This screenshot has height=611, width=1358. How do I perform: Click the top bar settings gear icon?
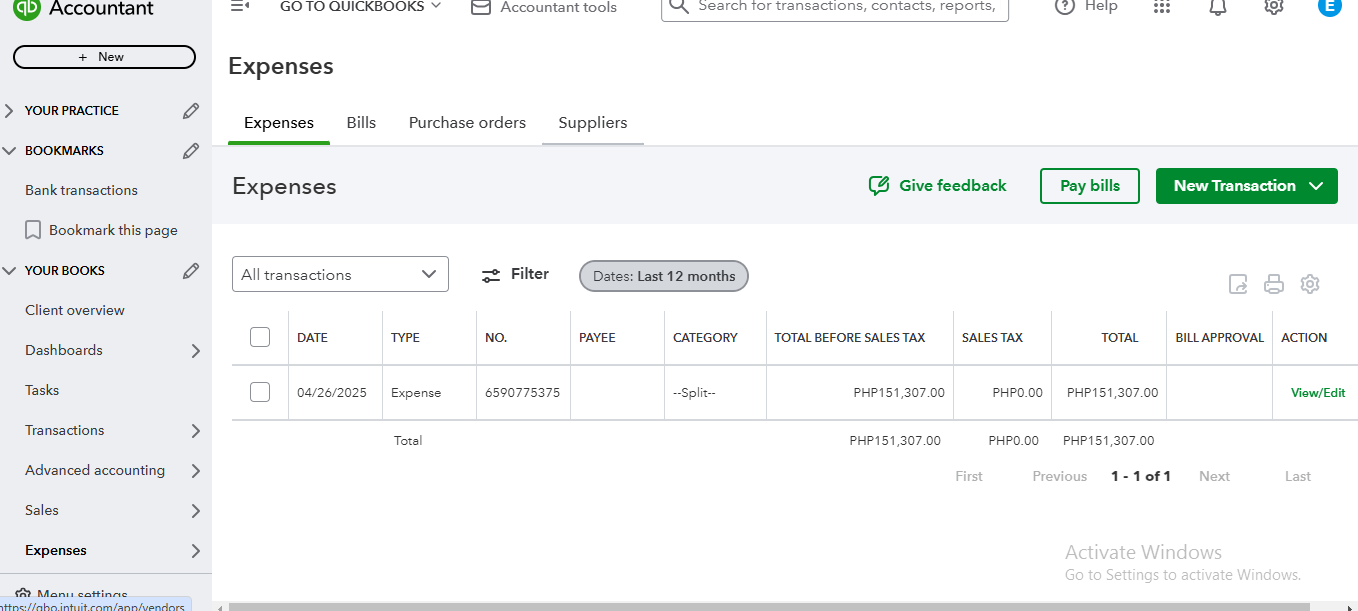click(1273, 7)
